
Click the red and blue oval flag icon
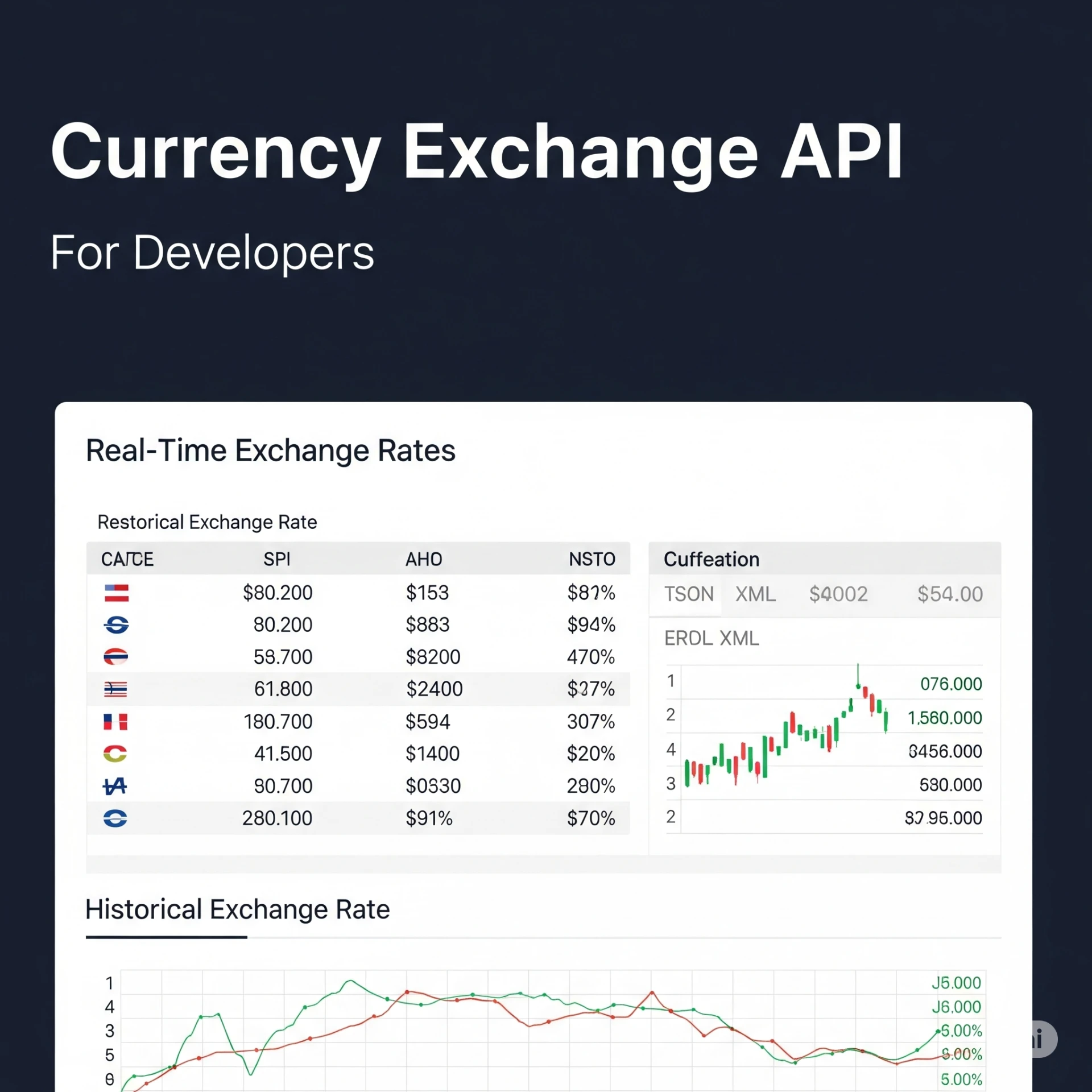click(x=116, y=657)
